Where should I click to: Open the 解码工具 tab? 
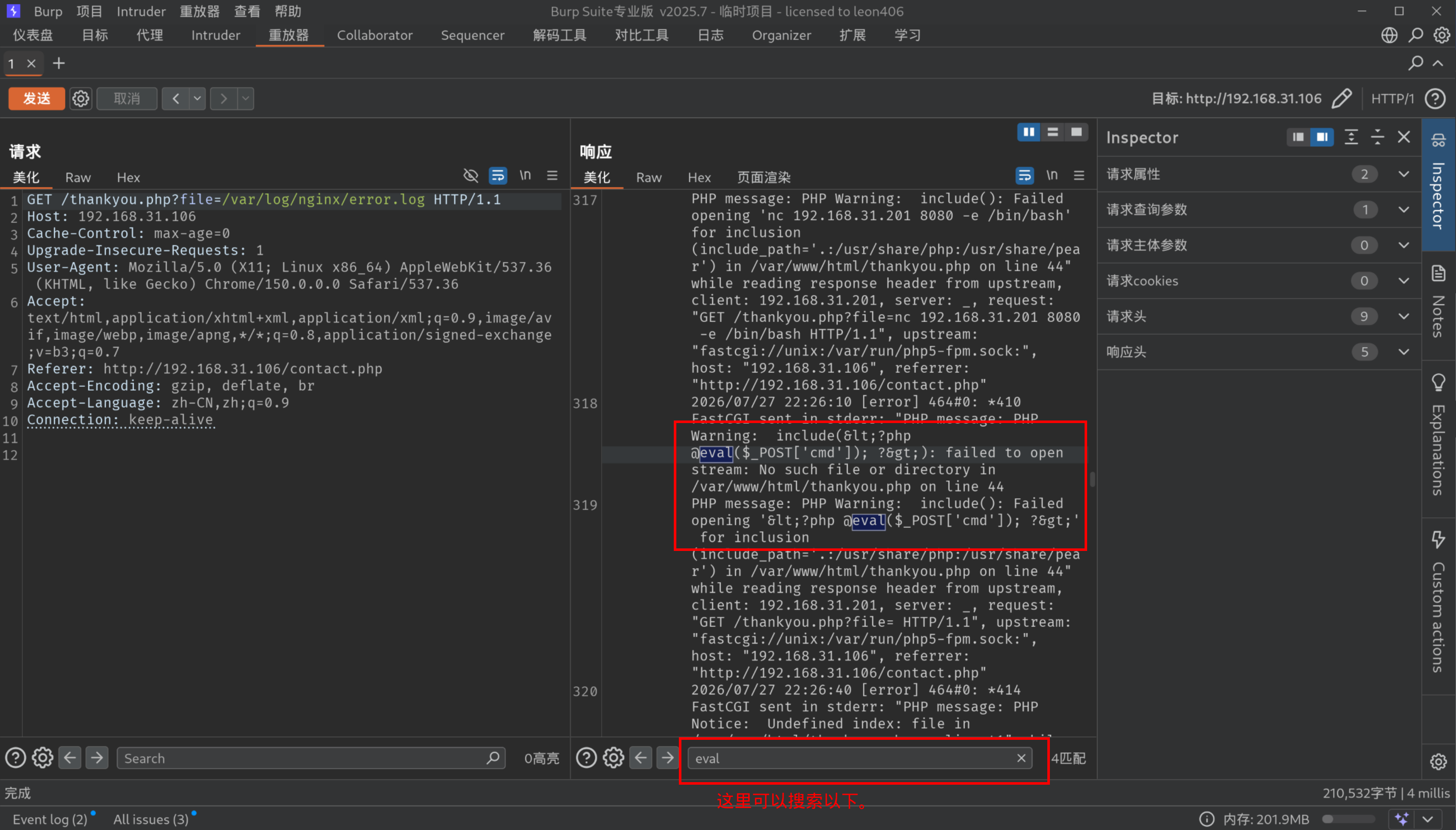point(559,35)
